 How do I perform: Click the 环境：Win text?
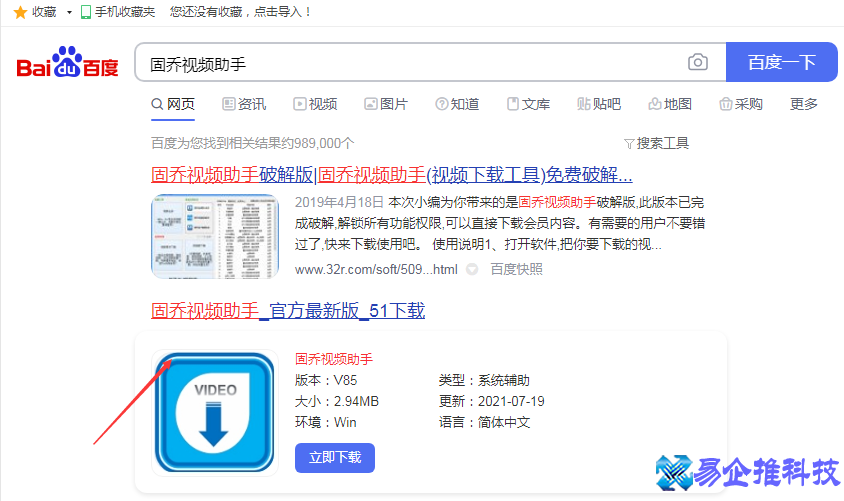[x=326, y=422]
